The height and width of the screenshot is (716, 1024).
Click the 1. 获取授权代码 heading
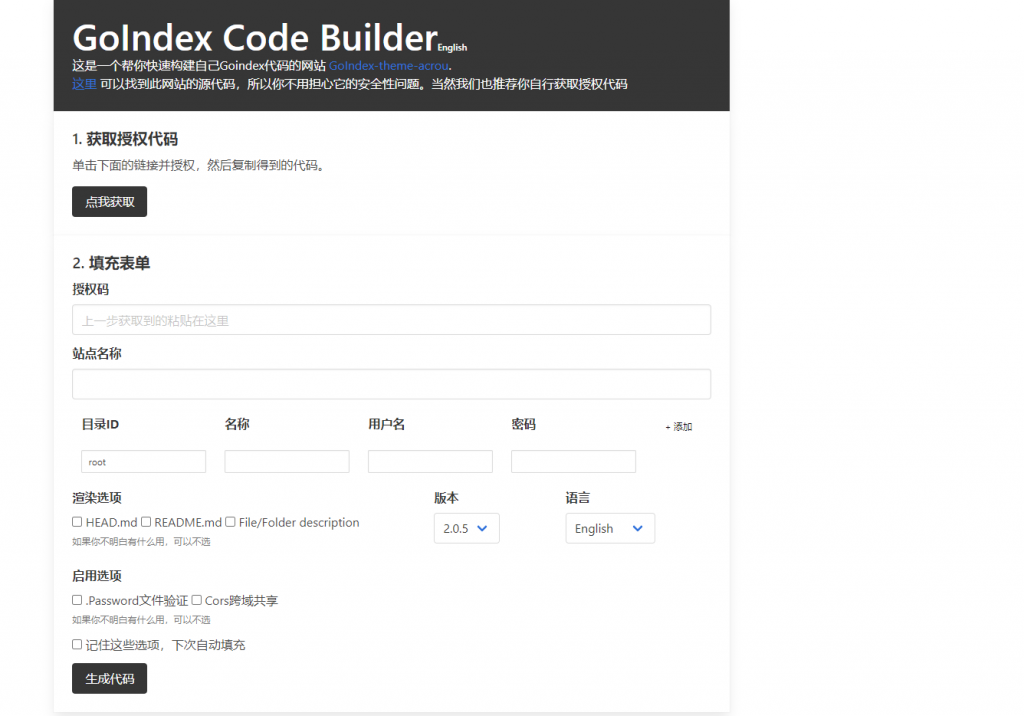click(x=125, y=139)
